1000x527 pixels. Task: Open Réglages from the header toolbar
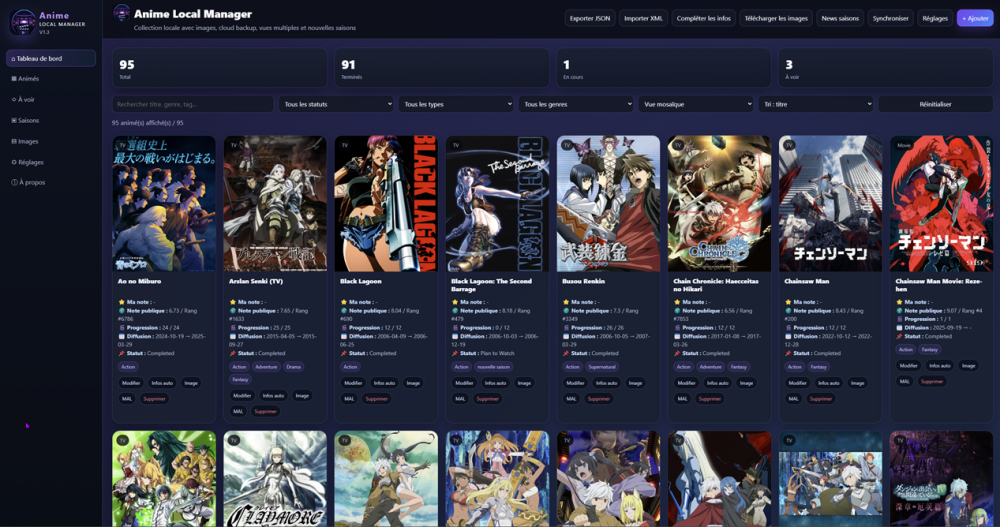point(935,19)
